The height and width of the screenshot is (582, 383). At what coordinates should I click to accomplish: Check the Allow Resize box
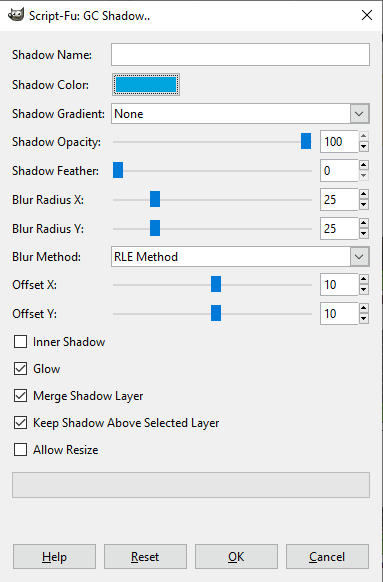20,449
